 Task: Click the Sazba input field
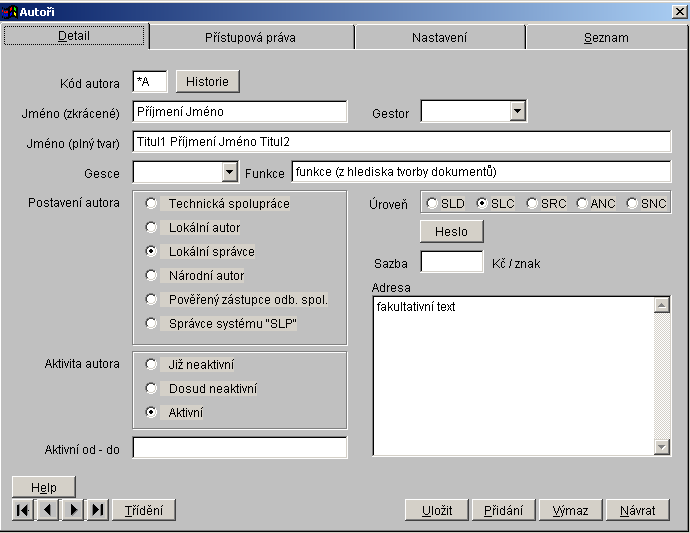tap(451, 262)
